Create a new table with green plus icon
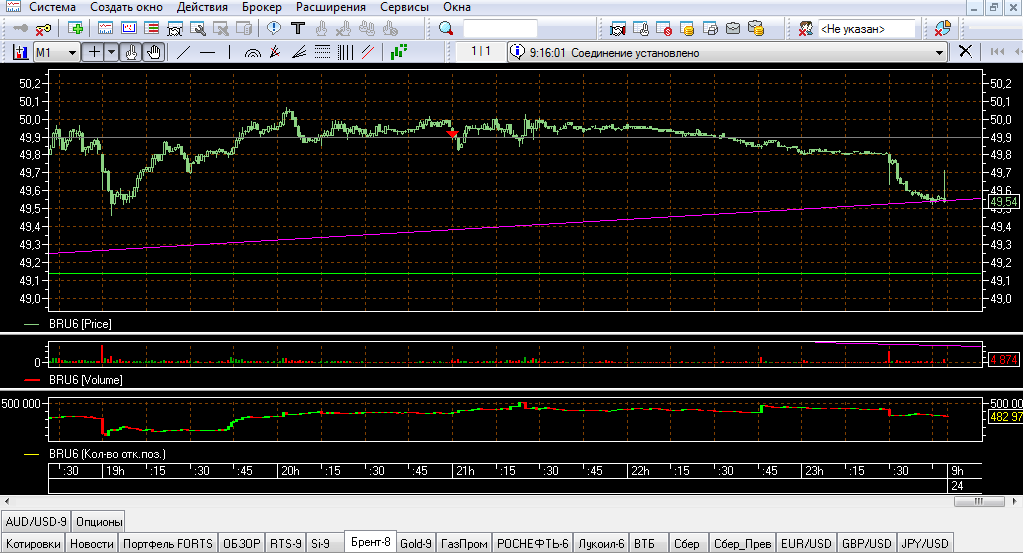1023x553 pixels. click(75, 29)
